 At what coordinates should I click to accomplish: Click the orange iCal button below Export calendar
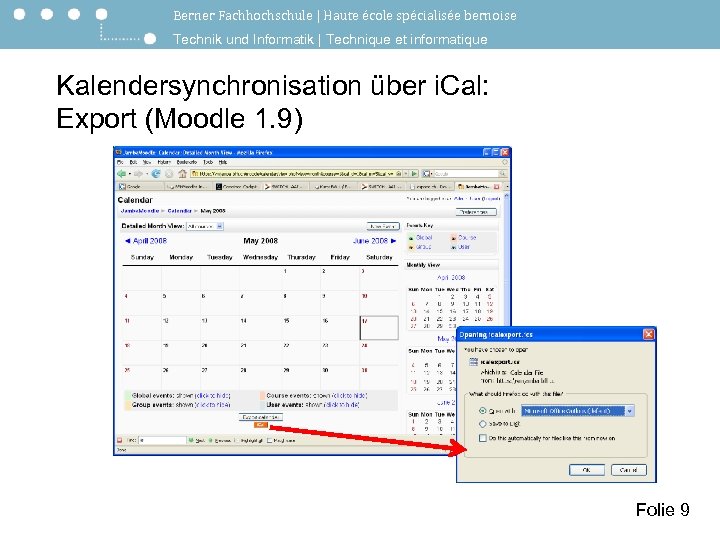click(260, 425)
